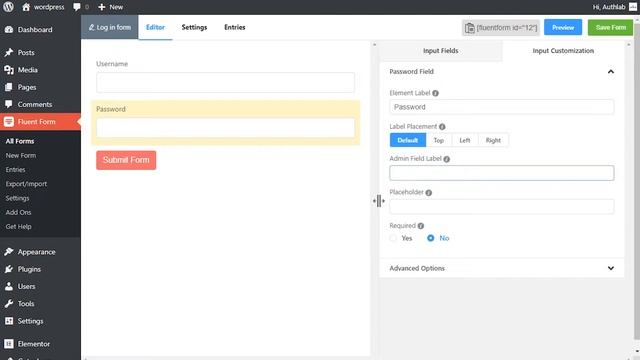Set label placement to Top

[439, 140]
